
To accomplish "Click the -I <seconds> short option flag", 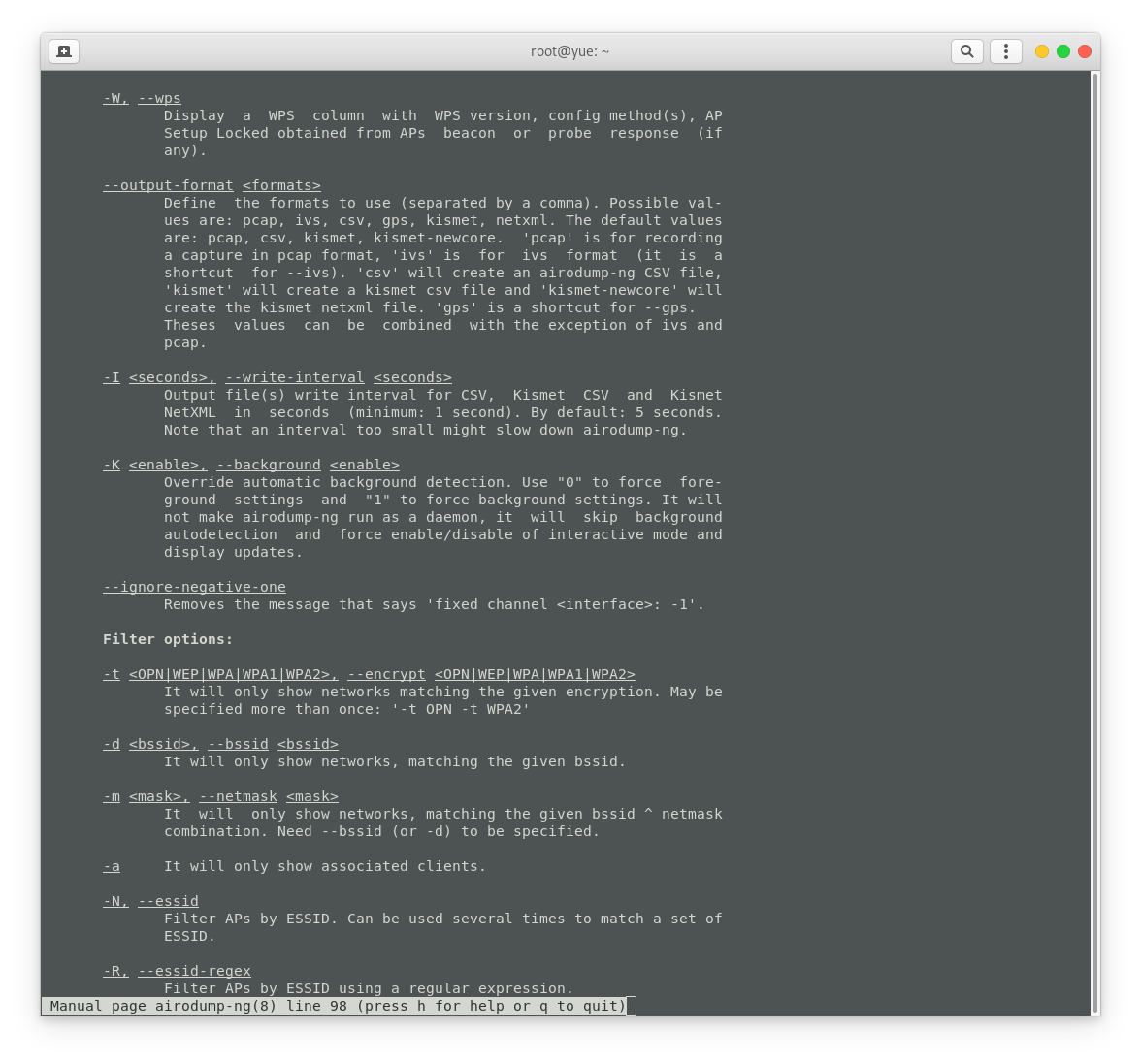I will pyautogui.click(x=159, y=377).
